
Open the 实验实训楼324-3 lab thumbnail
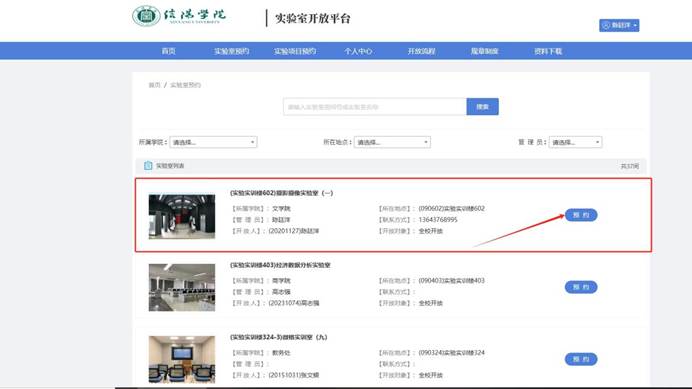(182, 359)
